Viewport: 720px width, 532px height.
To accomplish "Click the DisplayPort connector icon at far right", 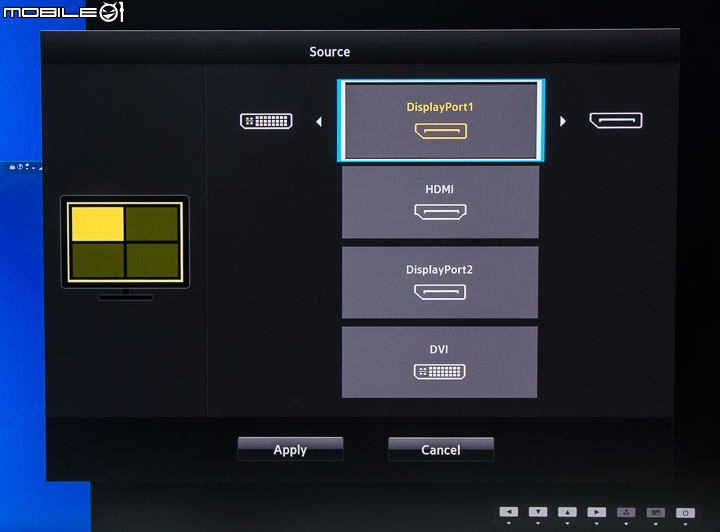I will tap(616, 120).
